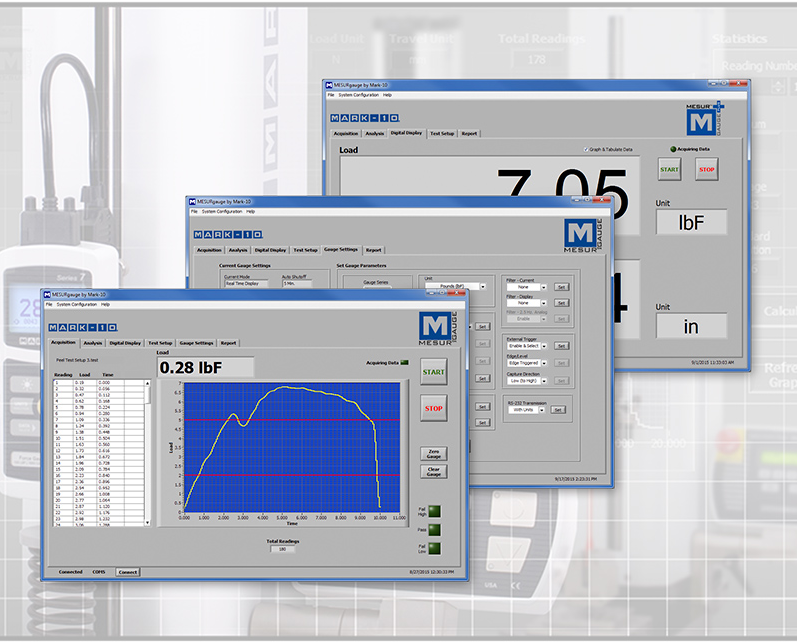Click the 'in' unit display in back window
This screenshot has height=643, width=797.
point(691,326)
